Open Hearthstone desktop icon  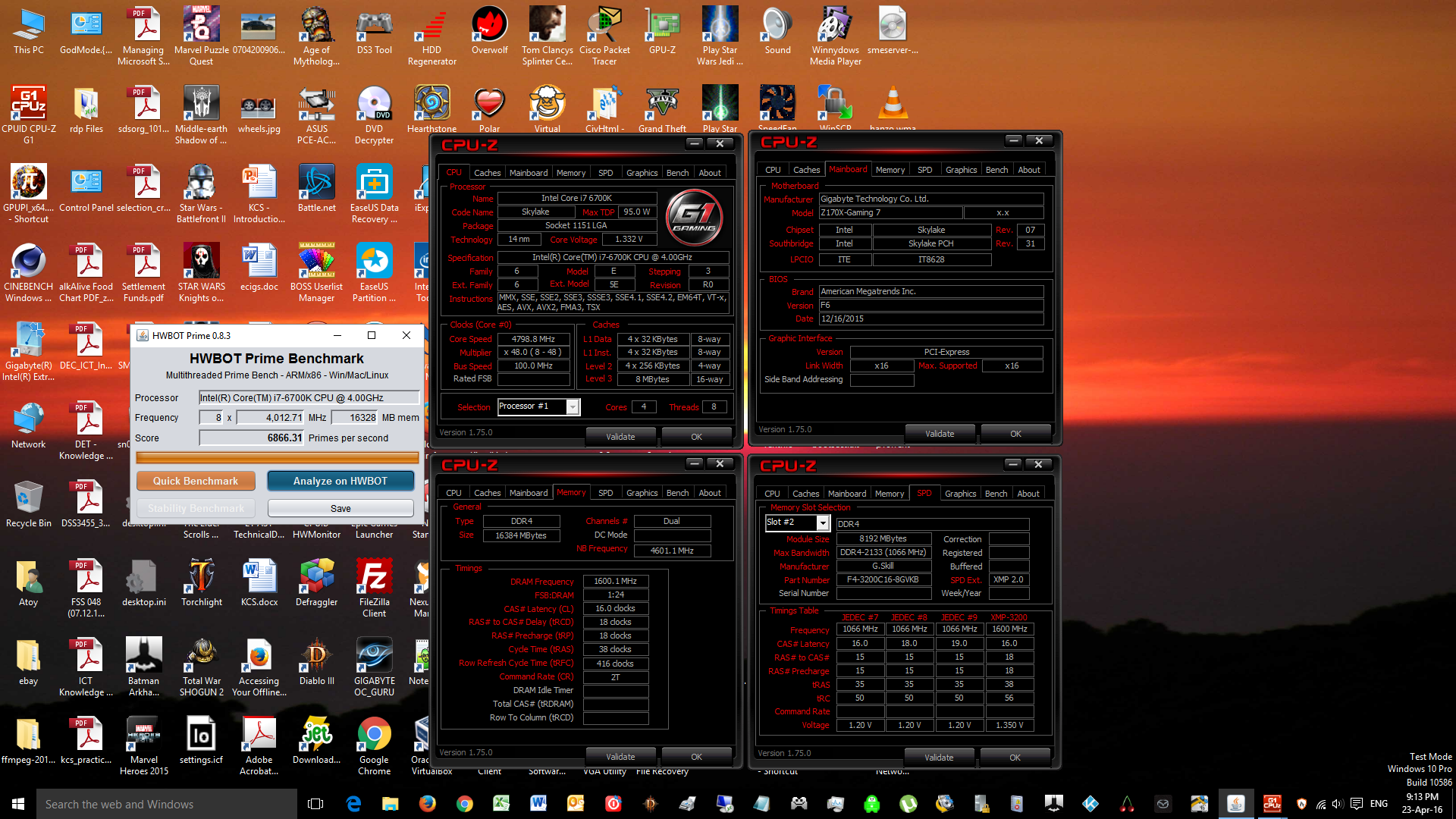tap(431, 110)
